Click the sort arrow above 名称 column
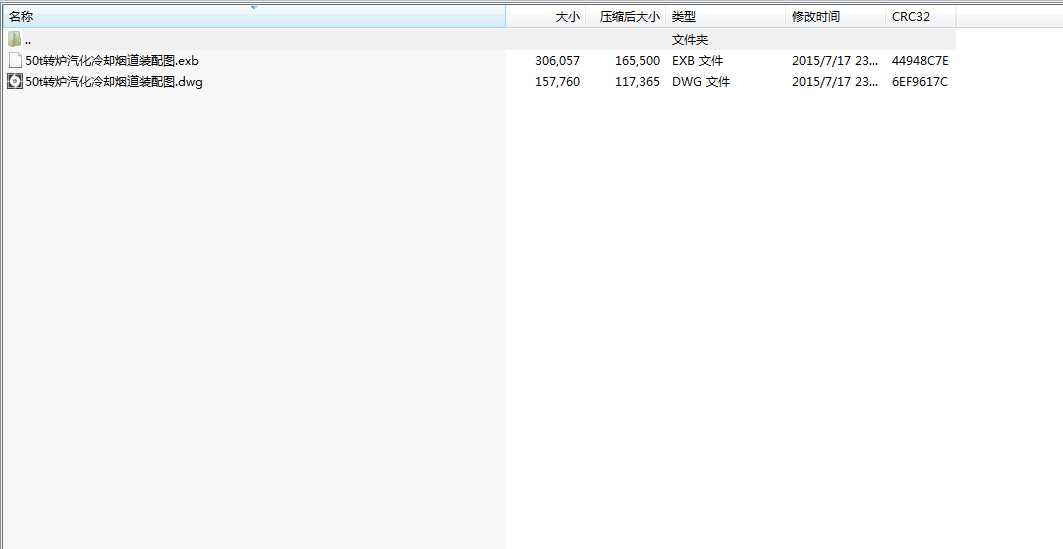Image resolution: width=1063 pixels, height=549 pixels. (x=254, y=7)
